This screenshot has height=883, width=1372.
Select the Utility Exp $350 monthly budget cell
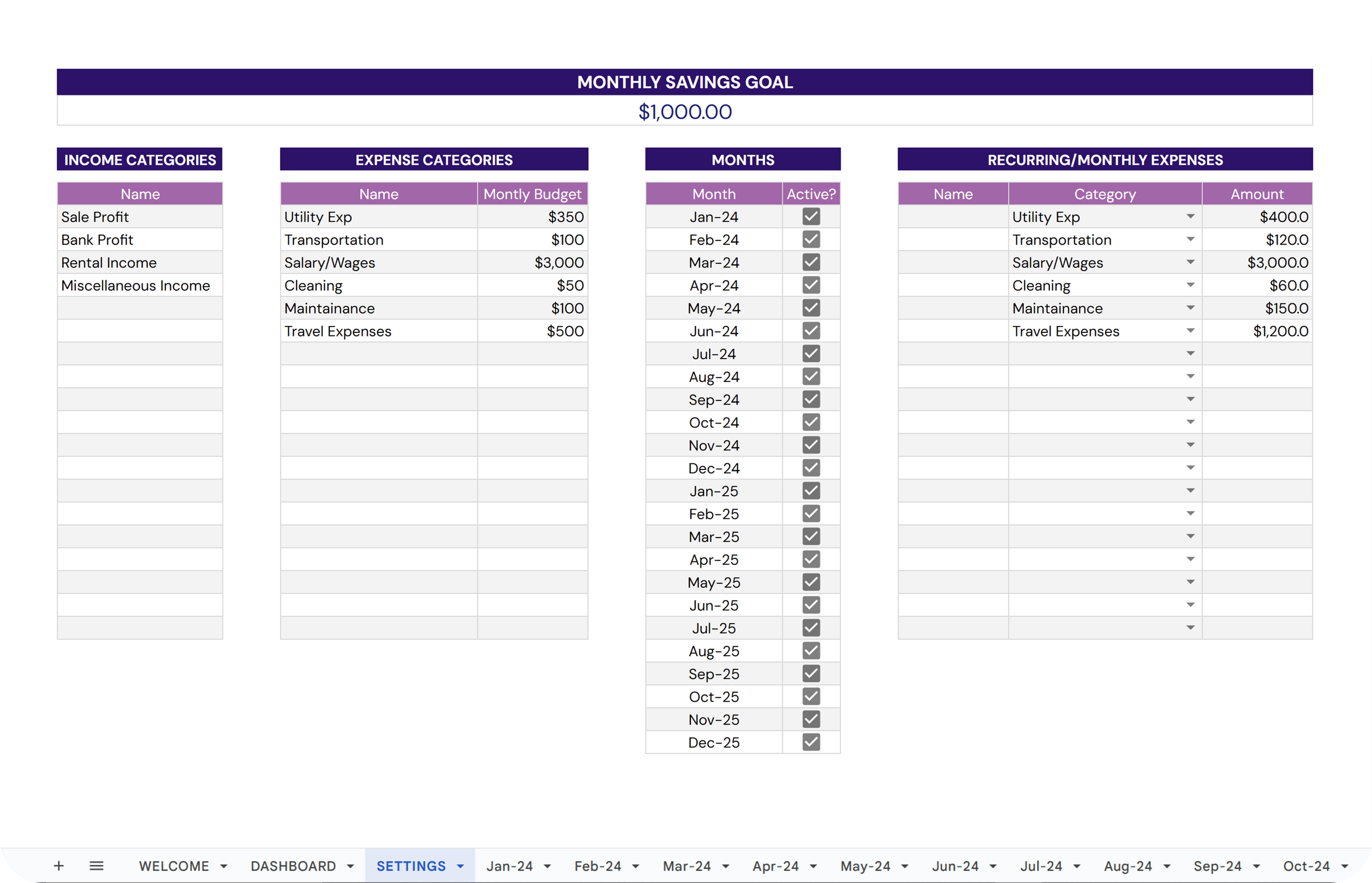[x=532, y=217]
